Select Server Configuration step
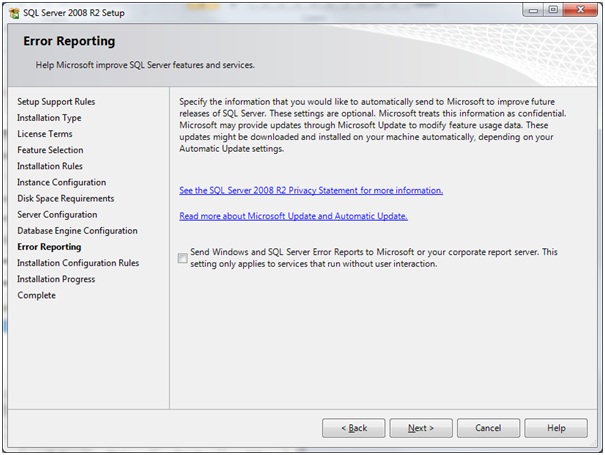 (57, 215)
